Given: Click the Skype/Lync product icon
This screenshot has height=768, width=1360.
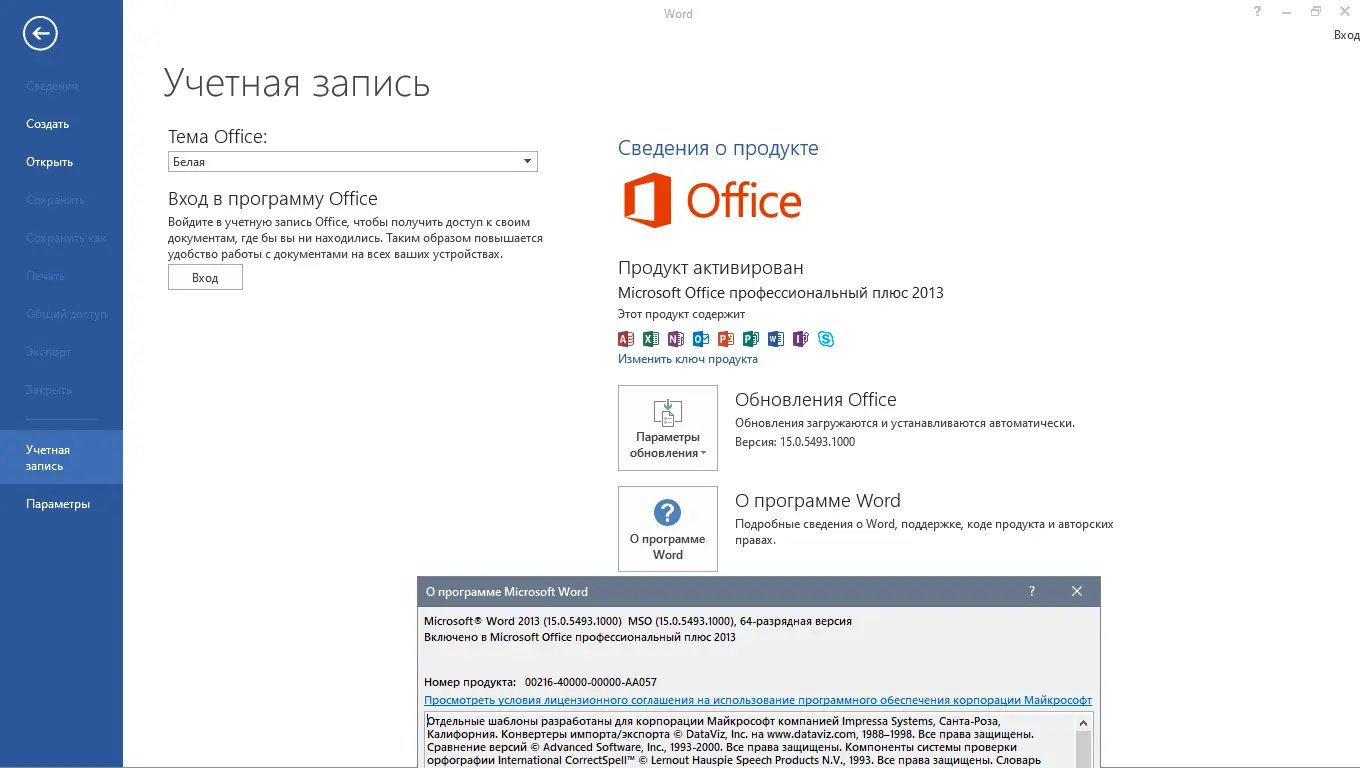Looking at the screenshot, I should 826,339.
